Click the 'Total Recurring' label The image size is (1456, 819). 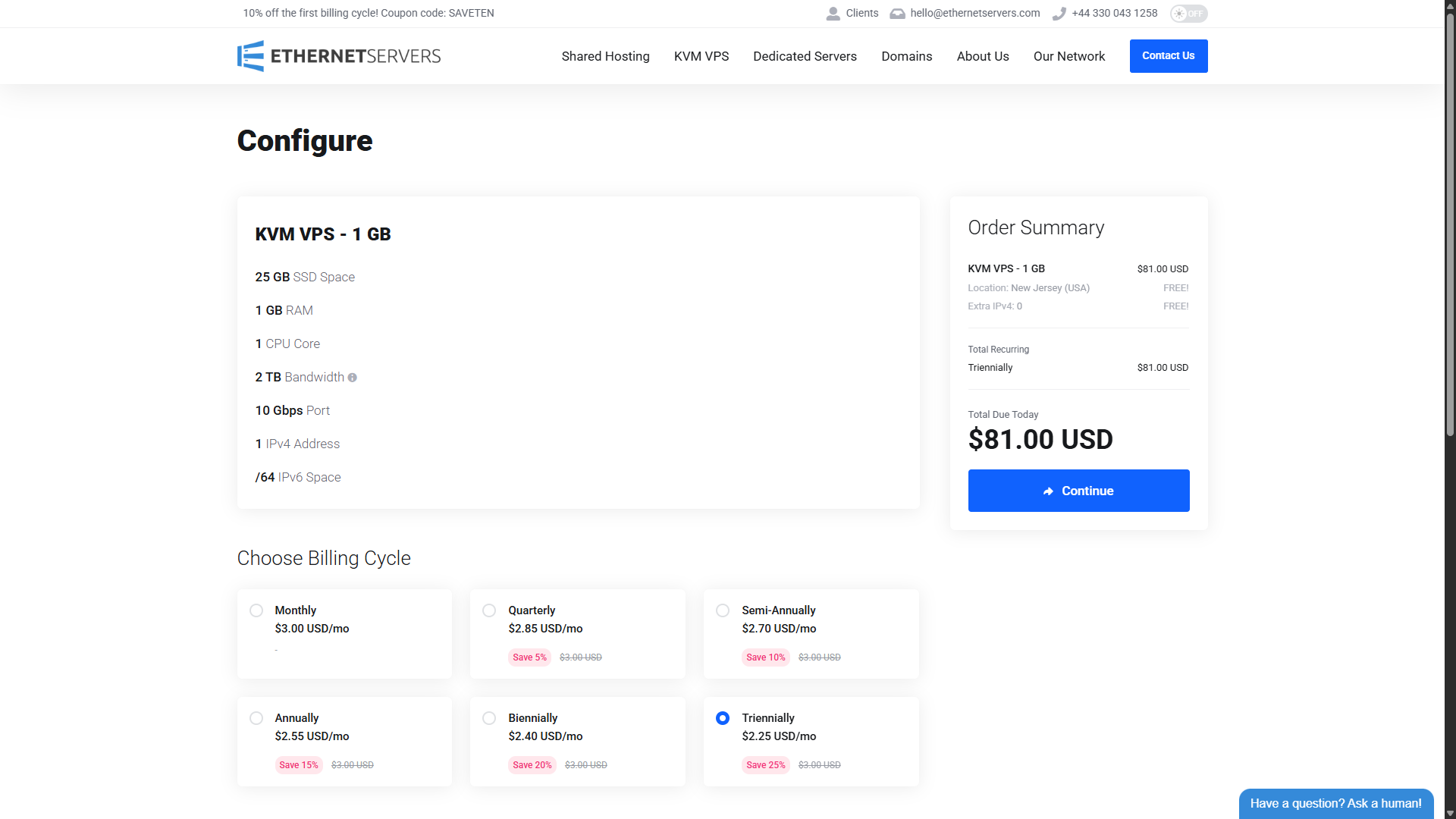pos(999,350)
